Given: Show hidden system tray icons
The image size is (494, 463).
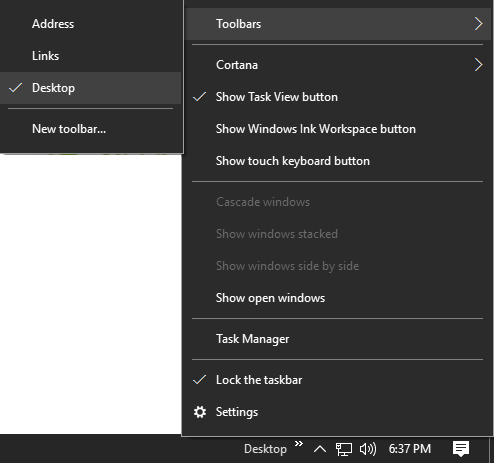Looking at the screenshot, I should point(320,449).
